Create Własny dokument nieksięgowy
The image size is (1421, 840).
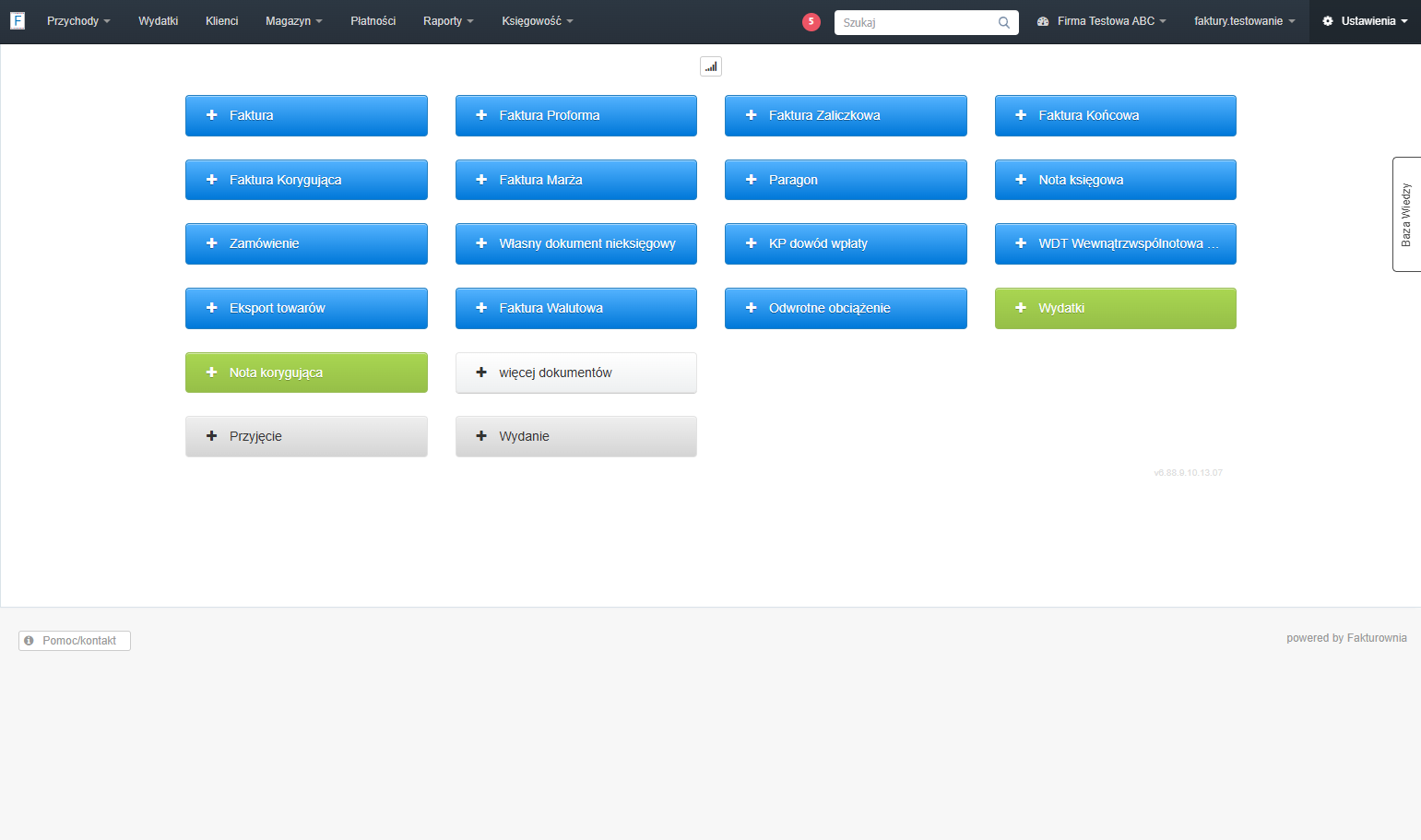576,243
